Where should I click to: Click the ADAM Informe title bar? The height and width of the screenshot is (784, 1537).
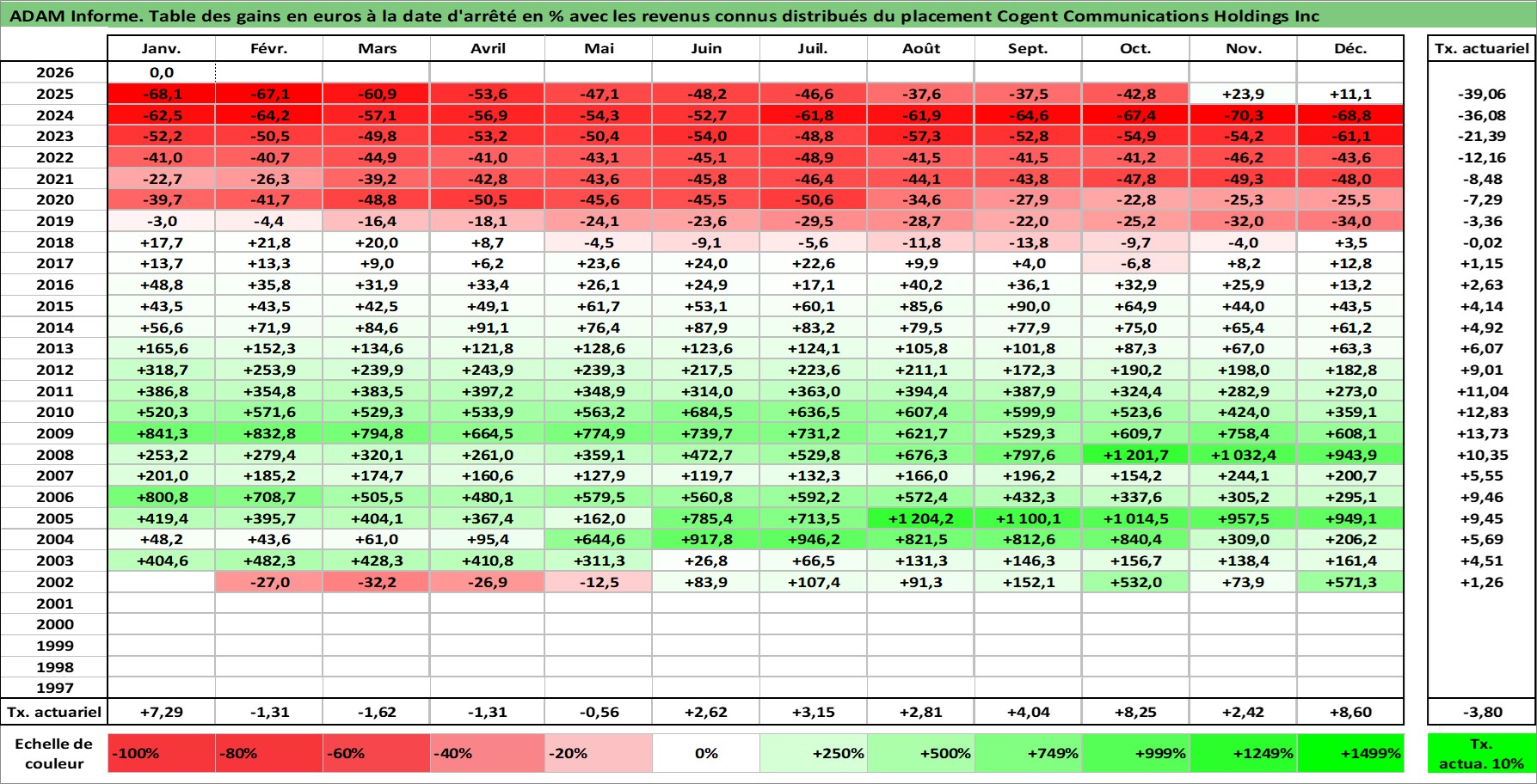768,15
